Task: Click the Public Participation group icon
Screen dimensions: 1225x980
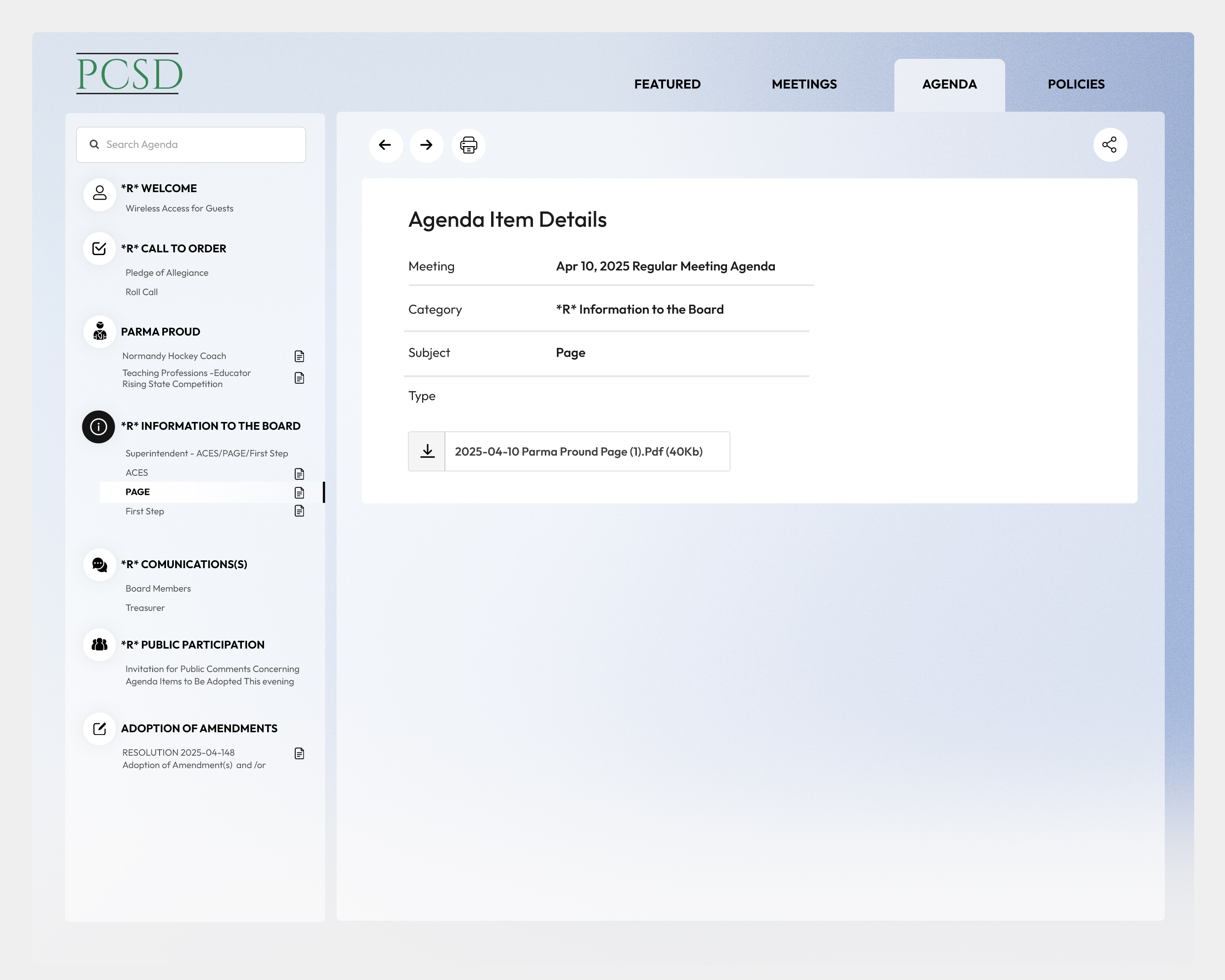Action: click(100, 645)
